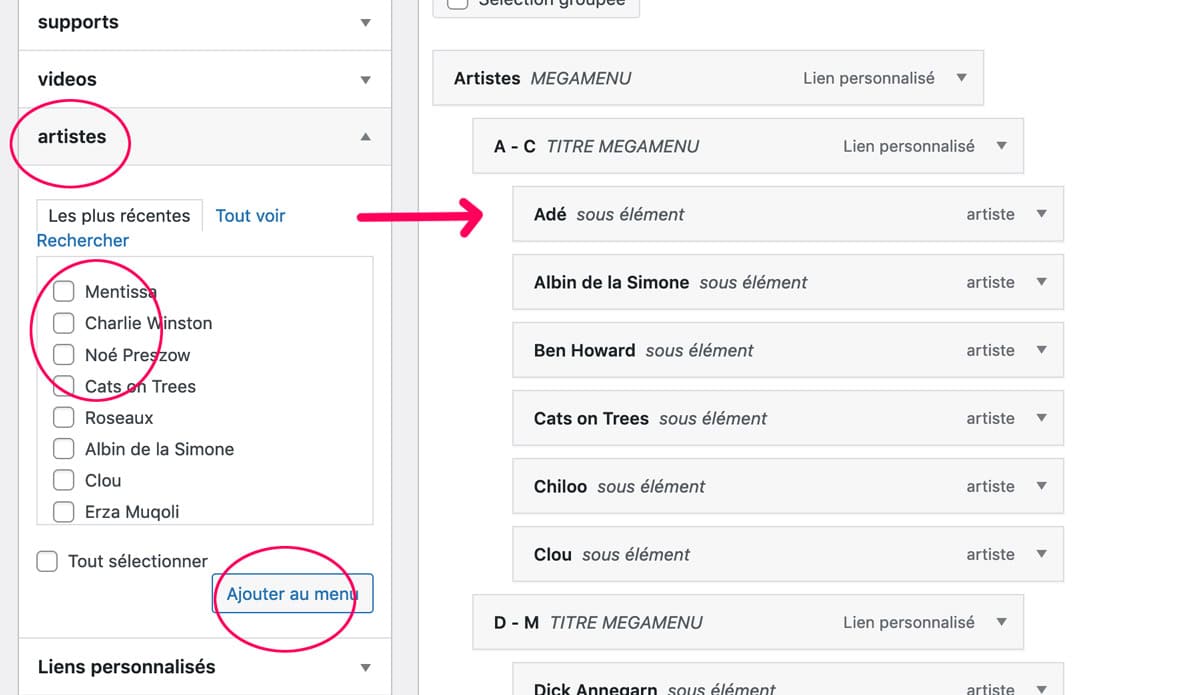This screenshot has height=695, width=1200.
Task: Select the Albin de la Simone menu title
Action: [x=611, y=282]
